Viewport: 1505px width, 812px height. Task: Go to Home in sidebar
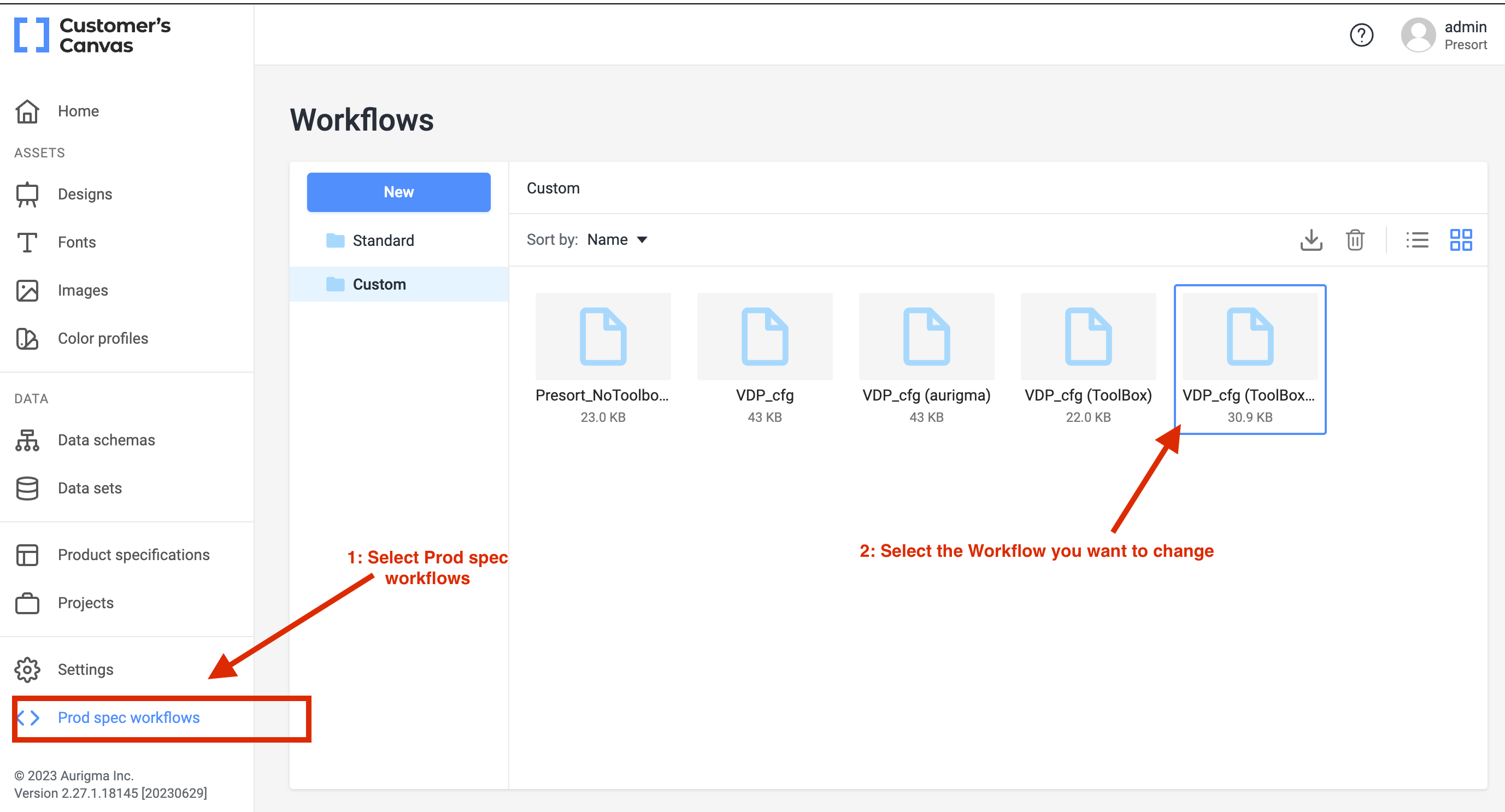78,111
